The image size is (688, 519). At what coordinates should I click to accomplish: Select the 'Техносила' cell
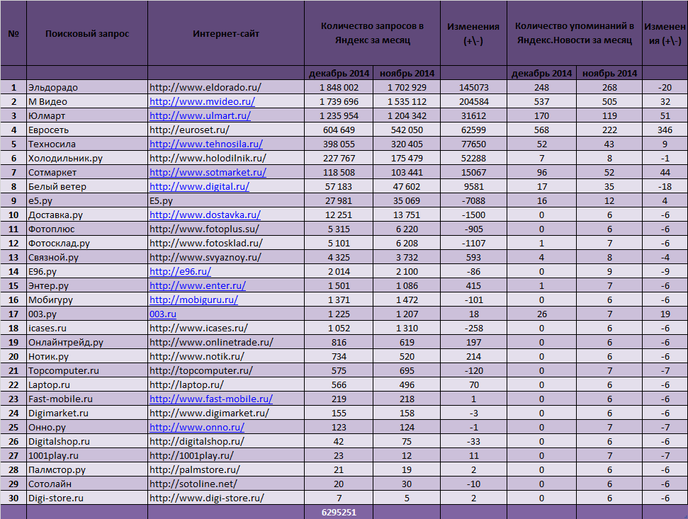(x=87, y=144)
